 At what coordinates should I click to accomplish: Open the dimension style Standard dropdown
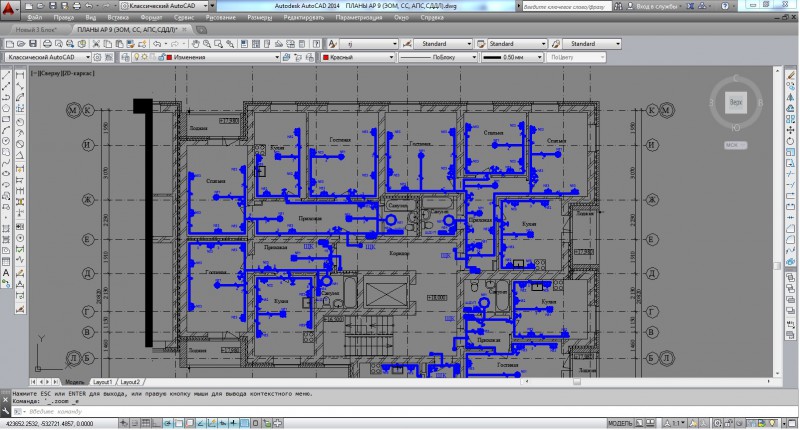click(443, 44)
